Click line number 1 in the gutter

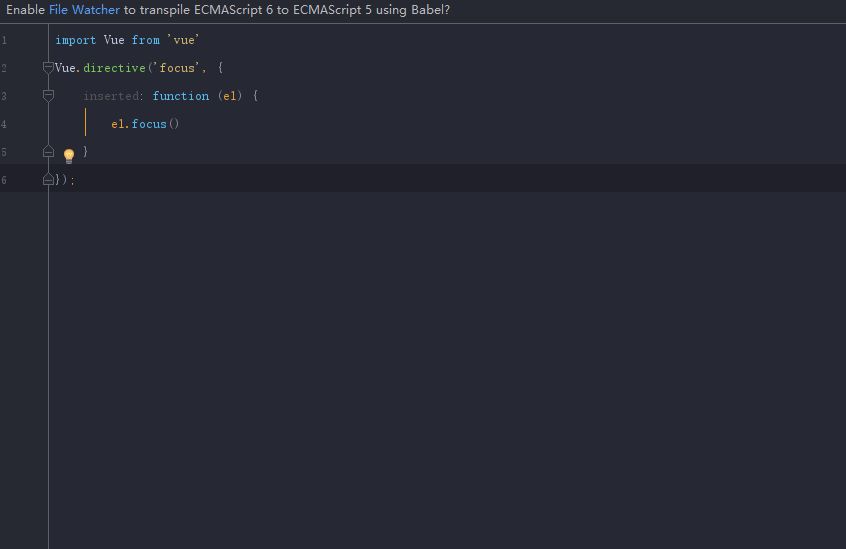pyautogui.click(x=4, y=40)
